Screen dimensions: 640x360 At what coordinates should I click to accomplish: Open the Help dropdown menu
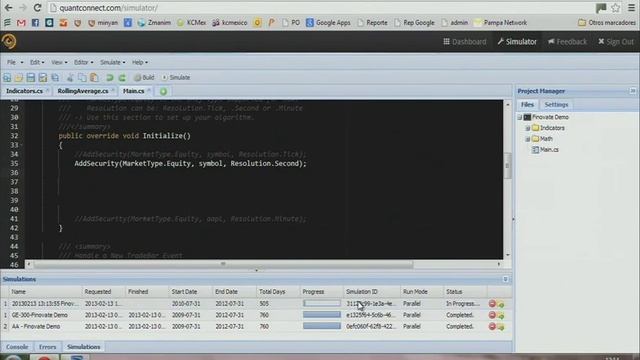[x=140, y=62]
